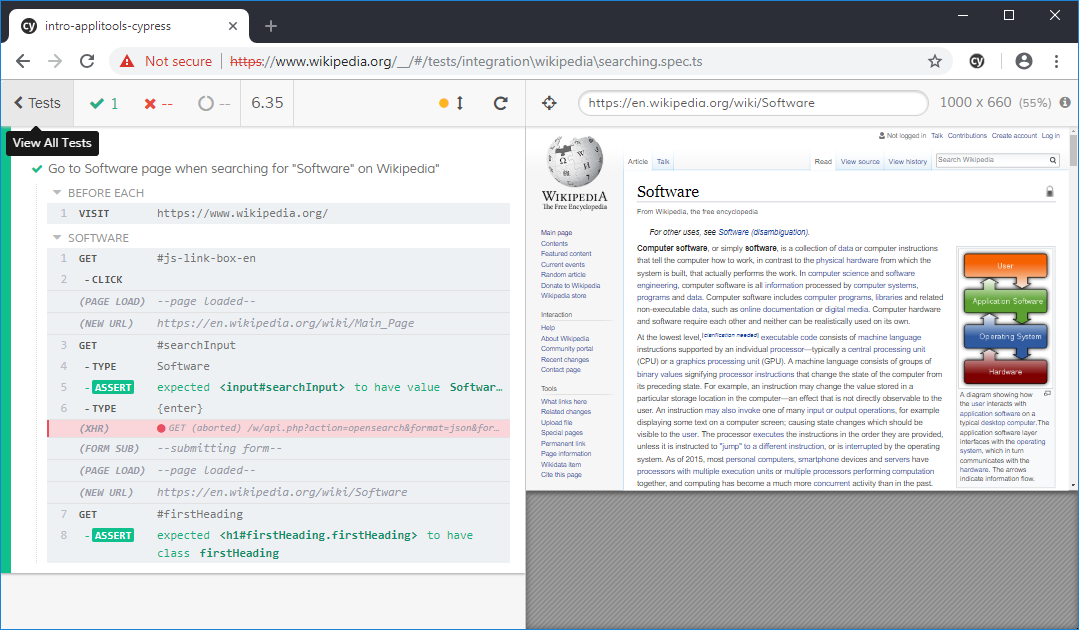Select the GET #firstHeading command

tap(278, 514)
